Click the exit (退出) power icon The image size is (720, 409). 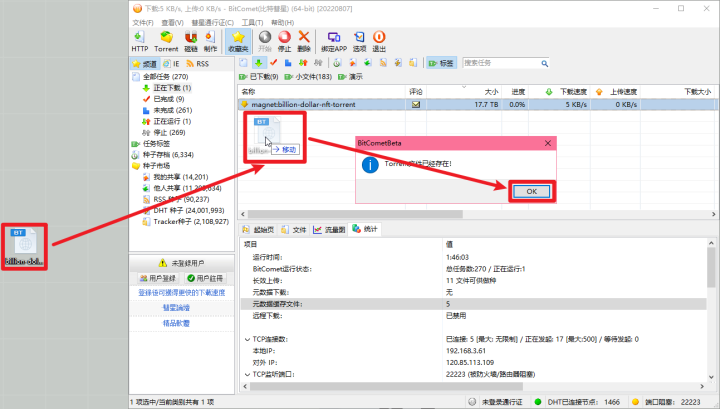coord(379,41)
